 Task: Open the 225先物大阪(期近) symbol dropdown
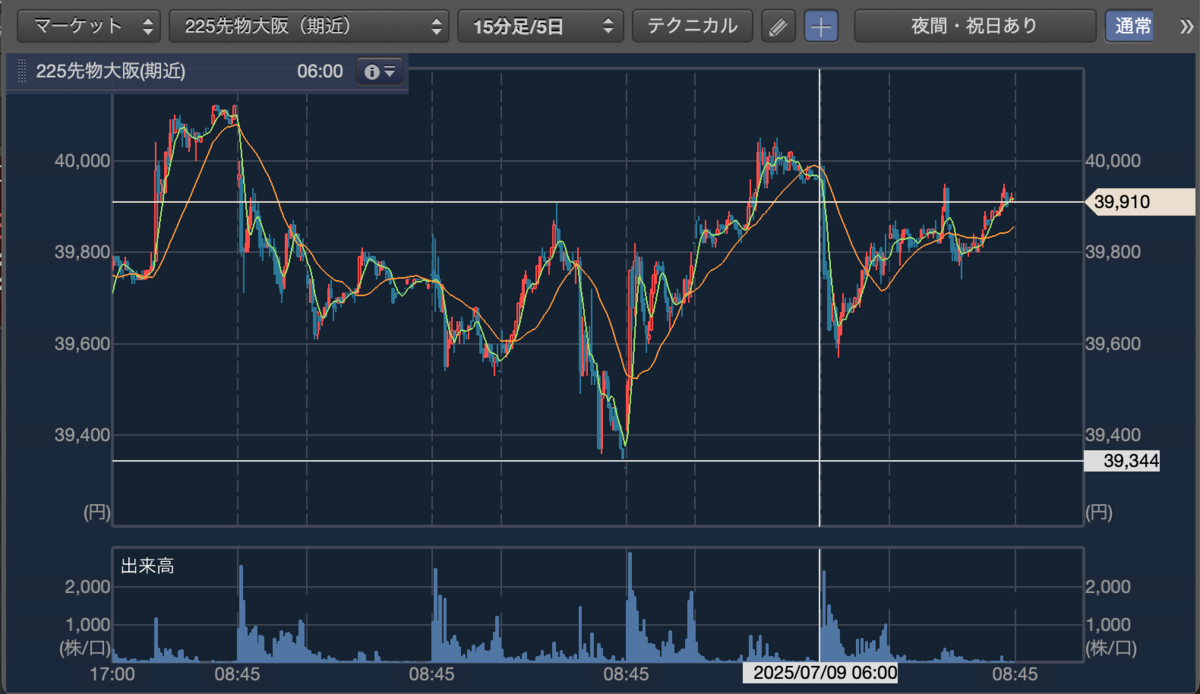click(x=309, y=26)
